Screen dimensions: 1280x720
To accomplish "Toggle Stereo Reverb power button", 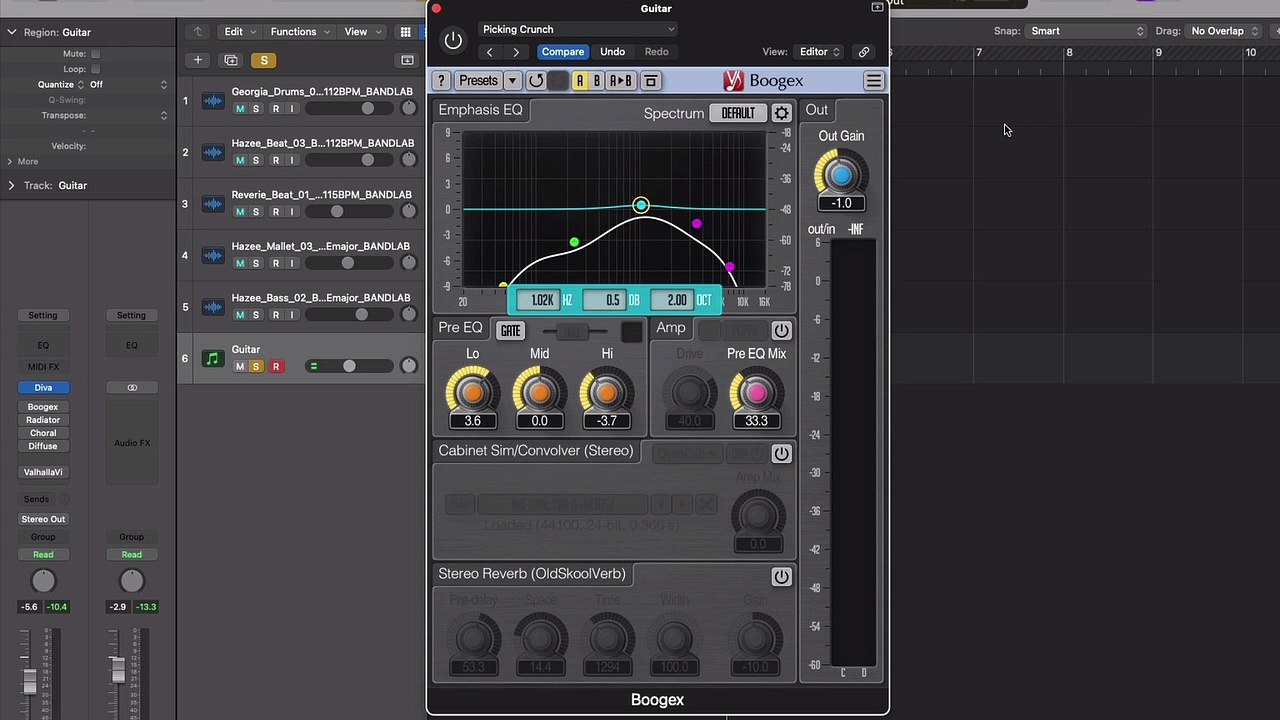I will click(x=781, y=576).
